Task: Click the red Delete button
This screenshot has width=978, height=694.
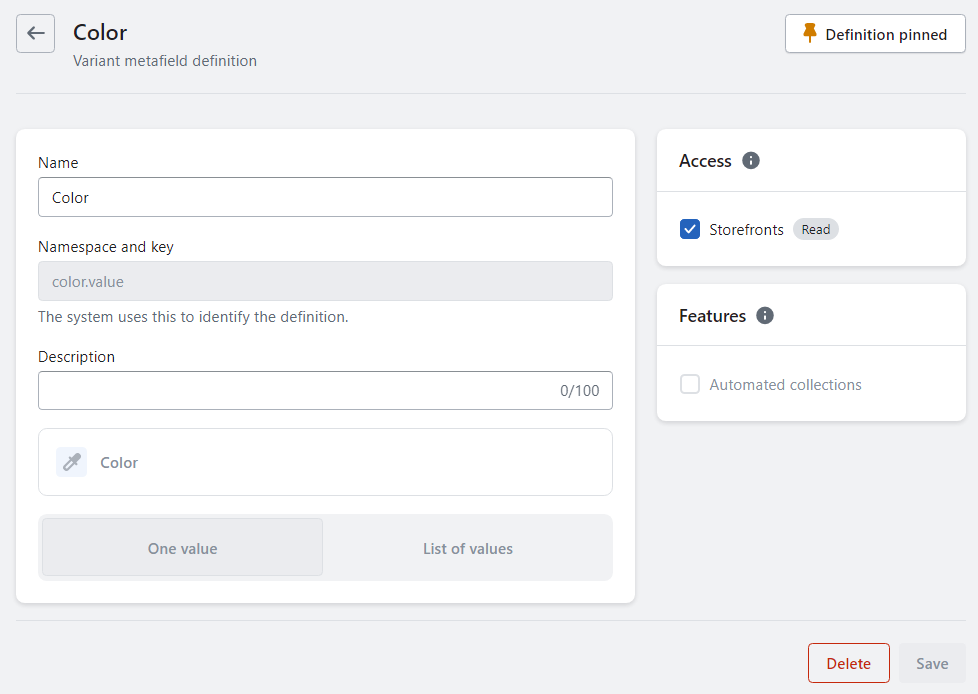Action: click(848, 663)
